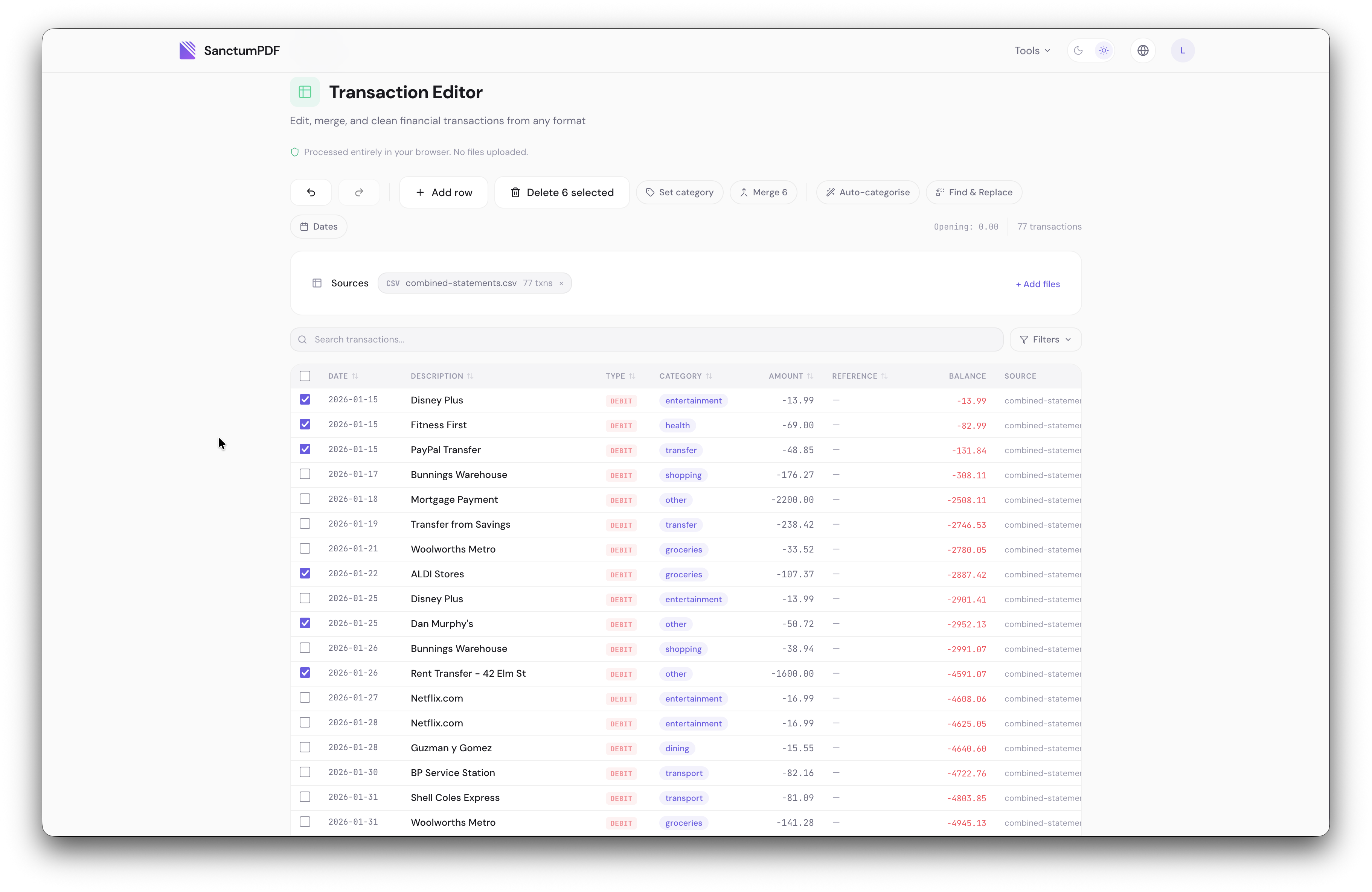Click the amount -2200.00 cell
The height and width of the screenshot is (892, 1372).
792,499
